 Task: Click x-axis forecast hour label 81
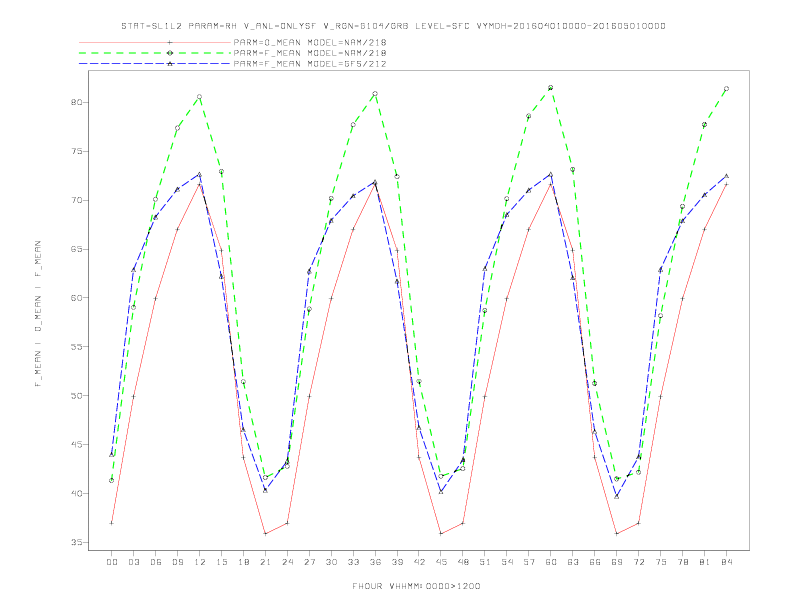pos(705,562)
